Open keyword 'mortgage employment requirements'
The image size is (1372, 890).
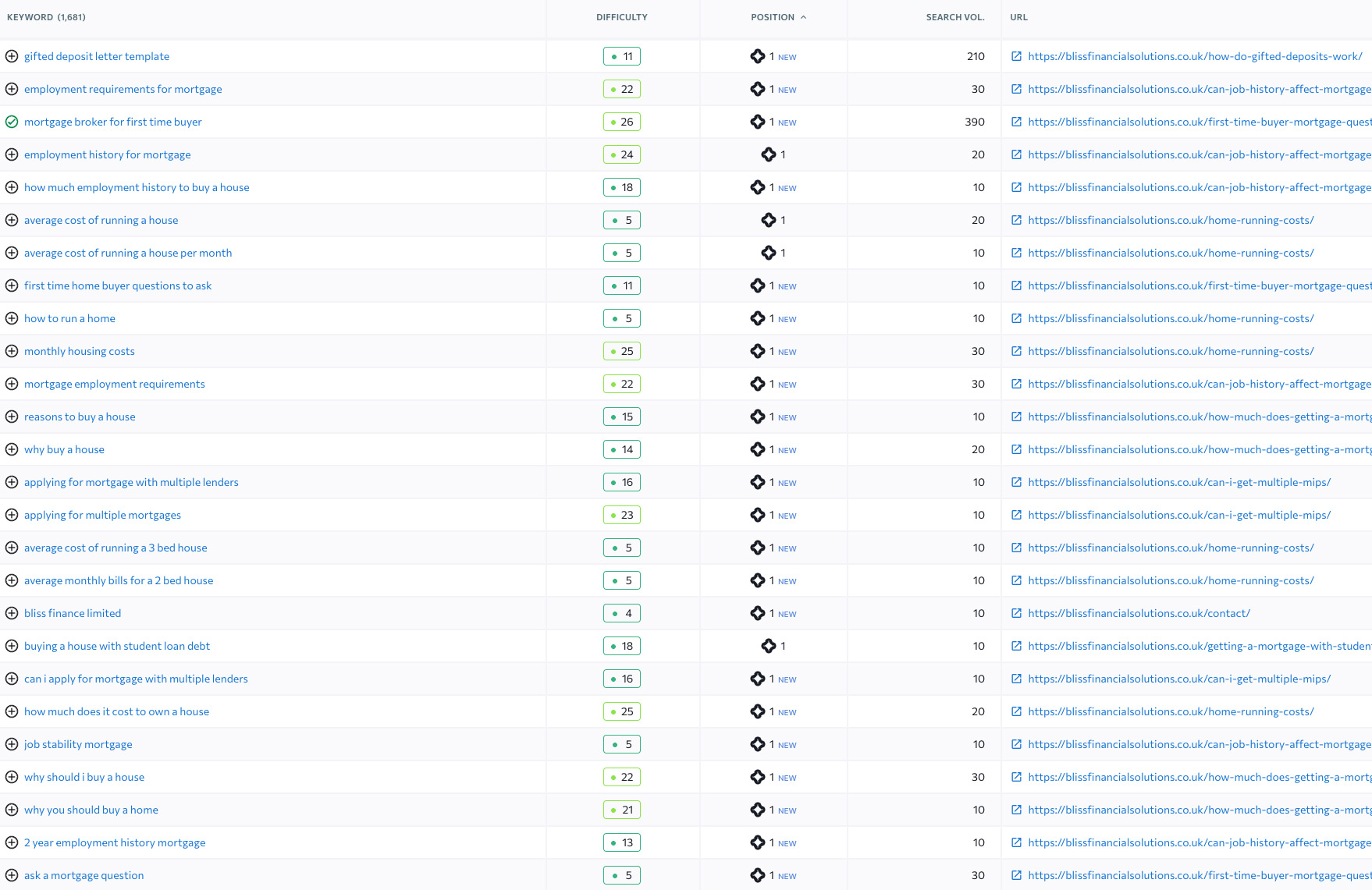coord(115,384)
